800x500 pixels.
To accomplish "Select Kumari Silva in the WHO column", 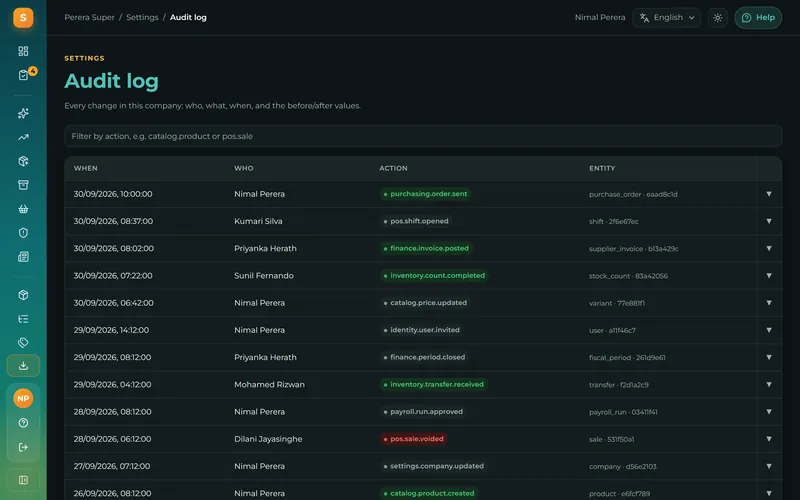I will coord(258,221).
